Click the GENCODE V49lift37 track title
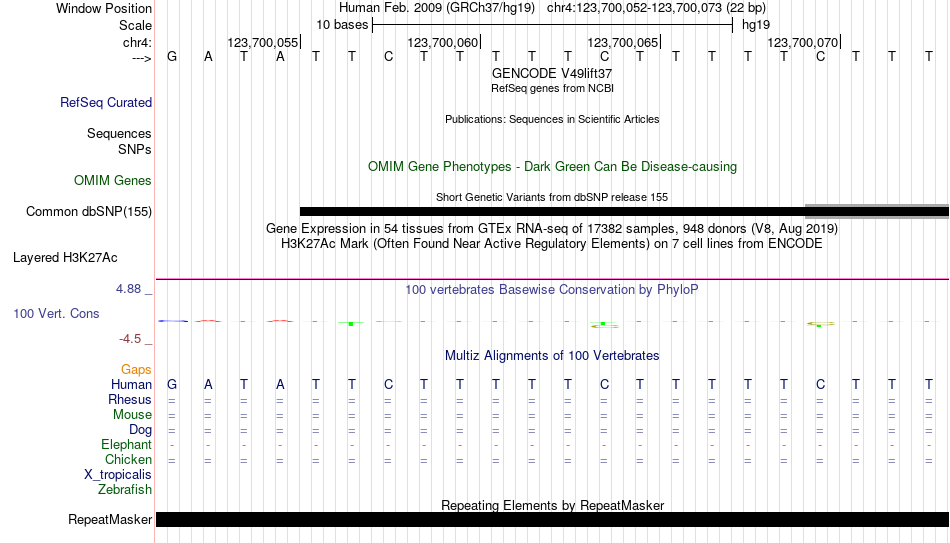This screenshot has height=543, width=950. 552,73
